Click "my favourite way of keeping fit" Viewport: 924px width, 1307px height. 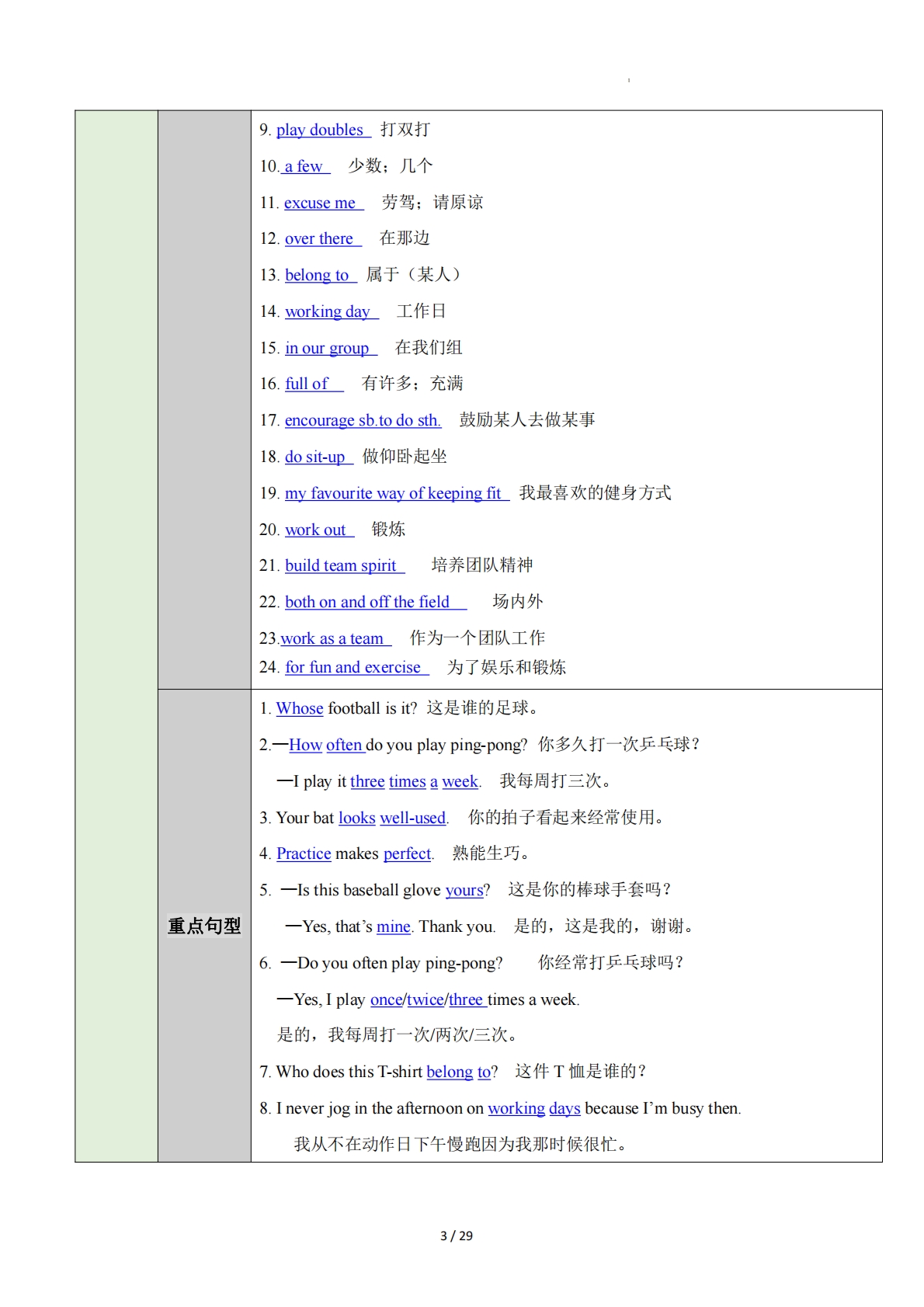[393, 493]
